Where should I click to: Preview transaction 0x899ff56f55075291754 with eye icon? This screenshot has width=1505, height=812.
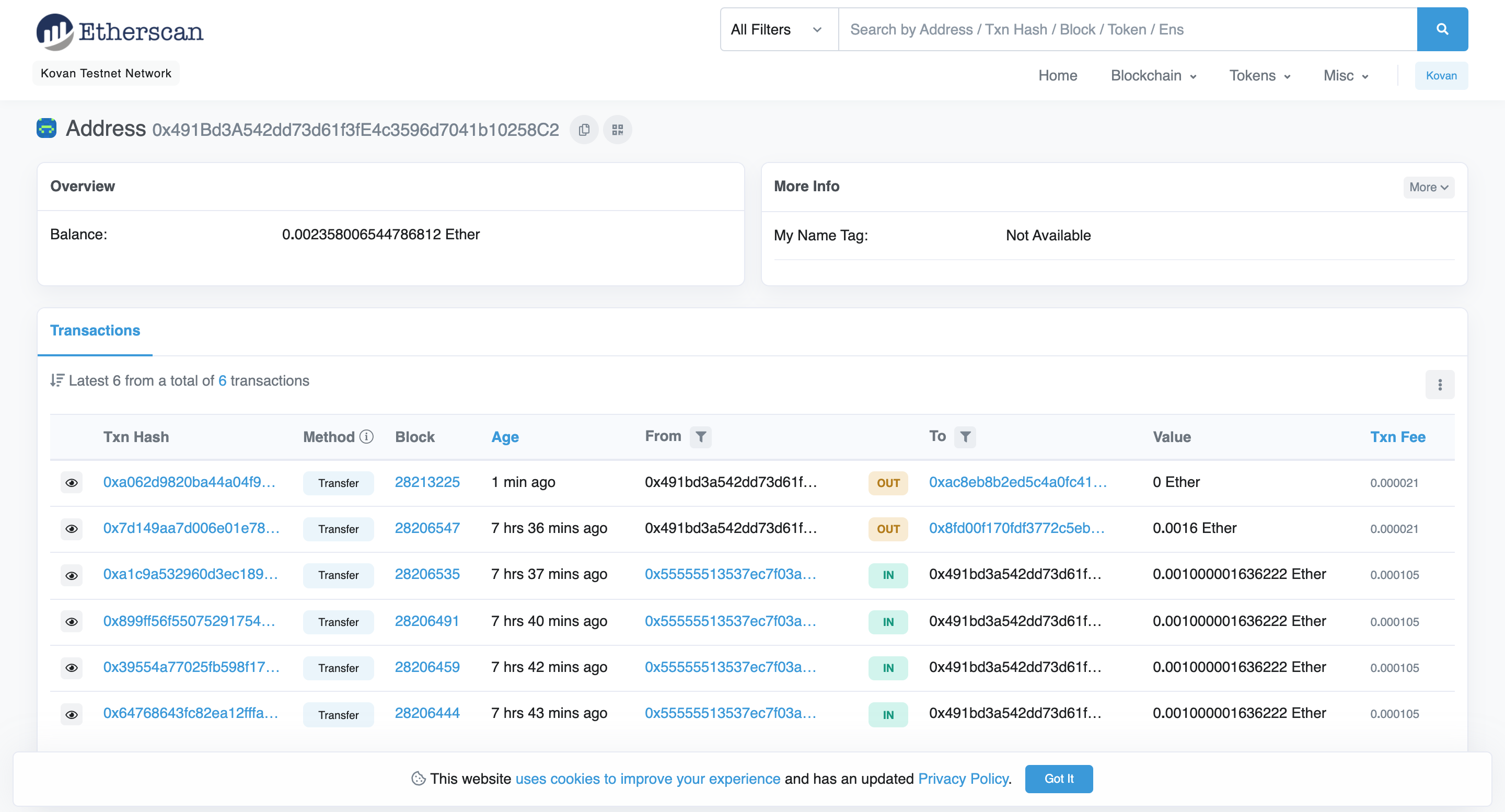point(71,622)
